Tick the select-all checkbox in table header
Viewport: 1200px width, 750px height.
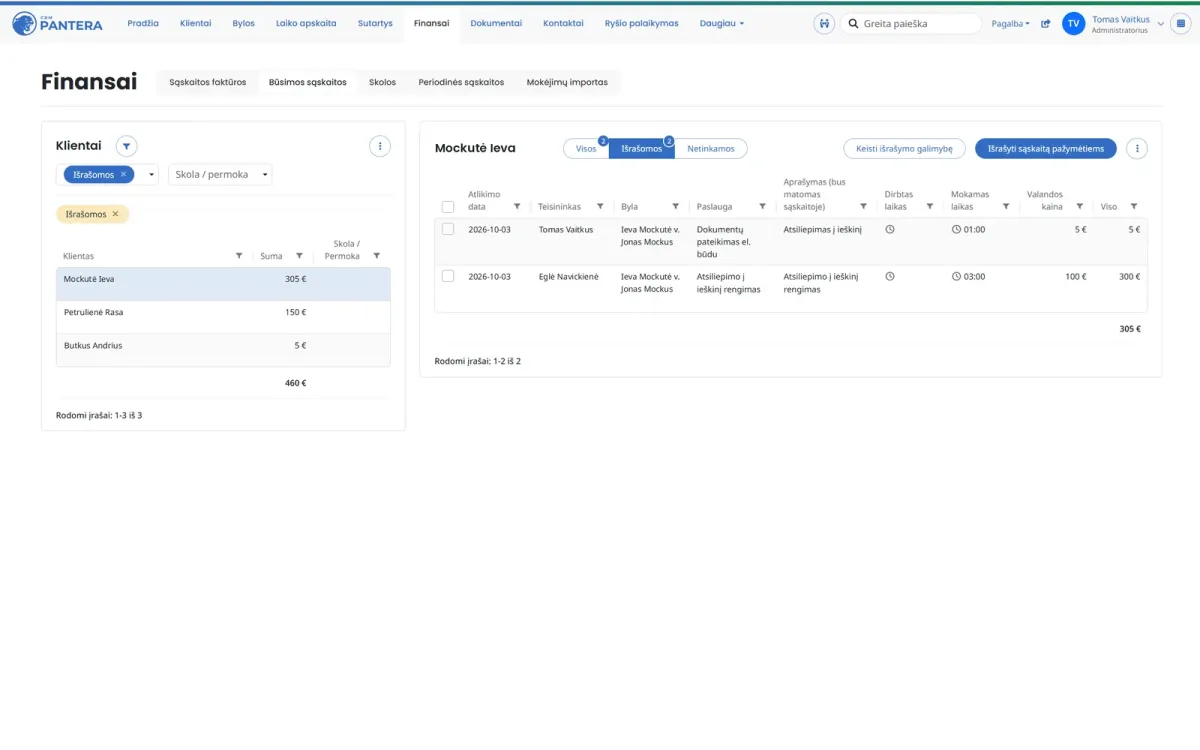448,207
